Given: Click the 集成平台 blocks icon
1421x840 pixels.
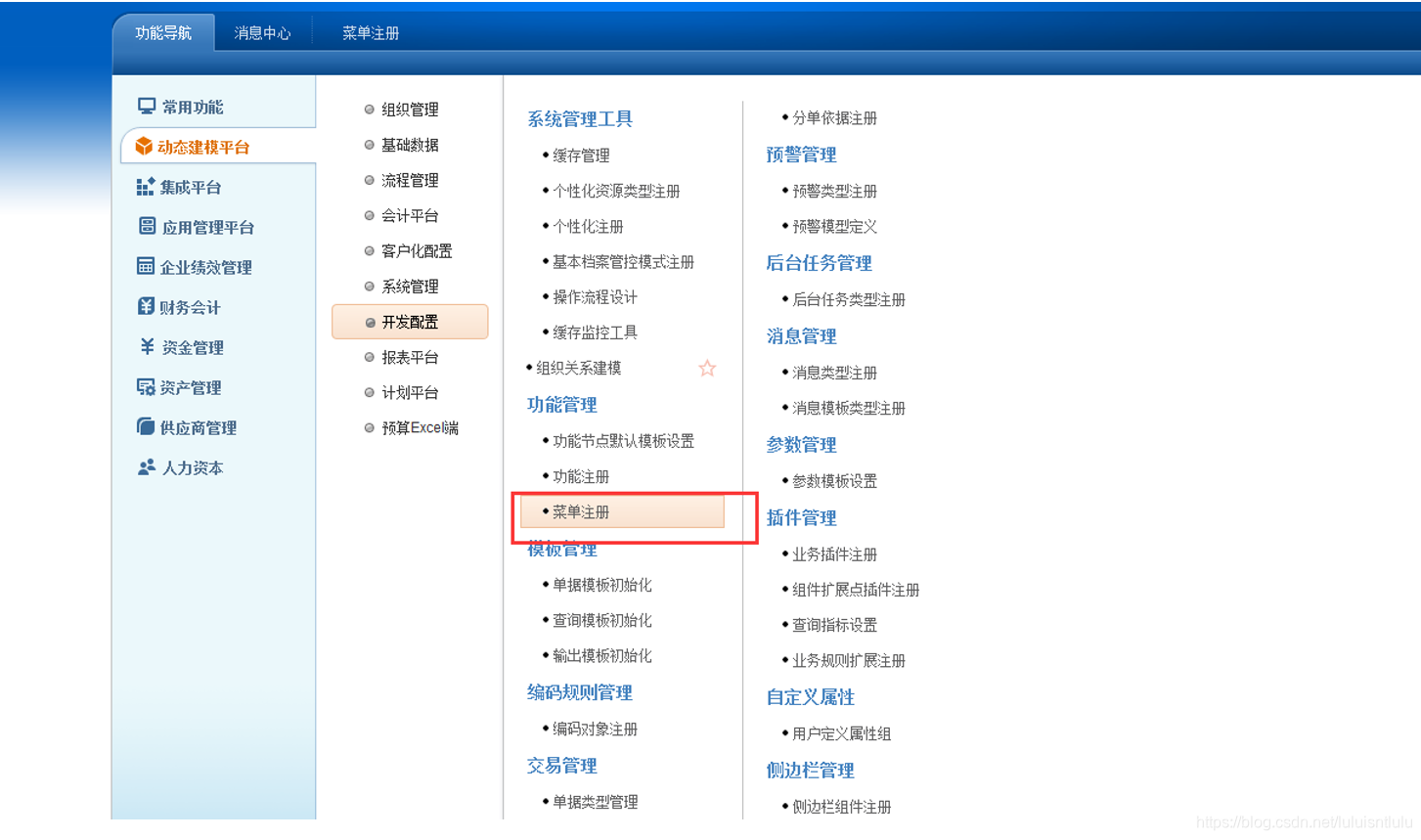Looking at the screenshot, I should click(x=146, y=186).
